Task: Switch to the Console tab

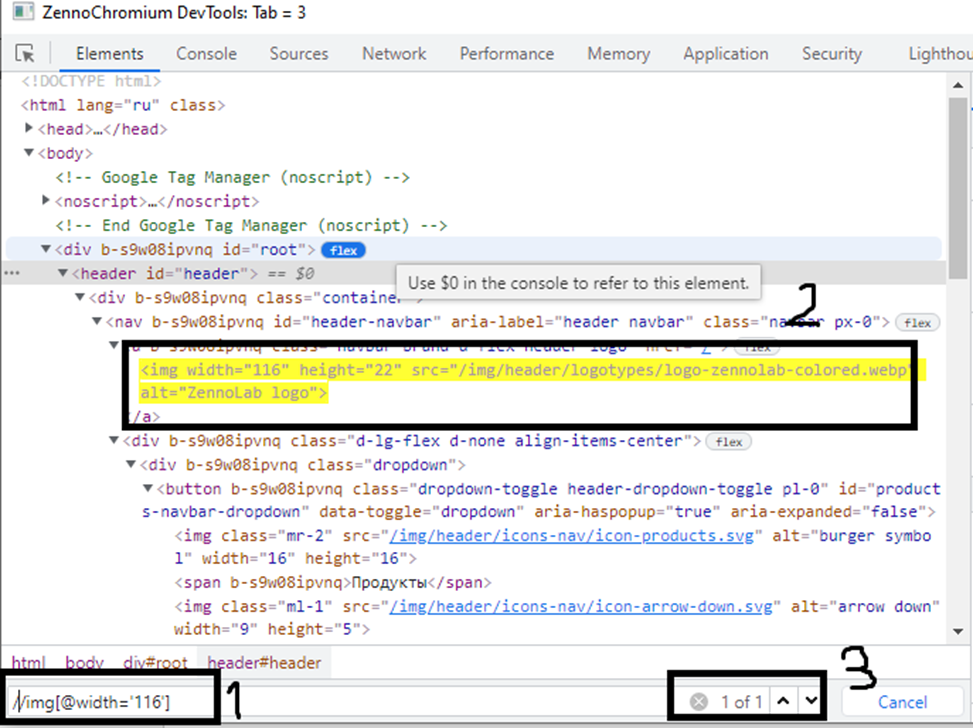Action: [x=206, y=54]
